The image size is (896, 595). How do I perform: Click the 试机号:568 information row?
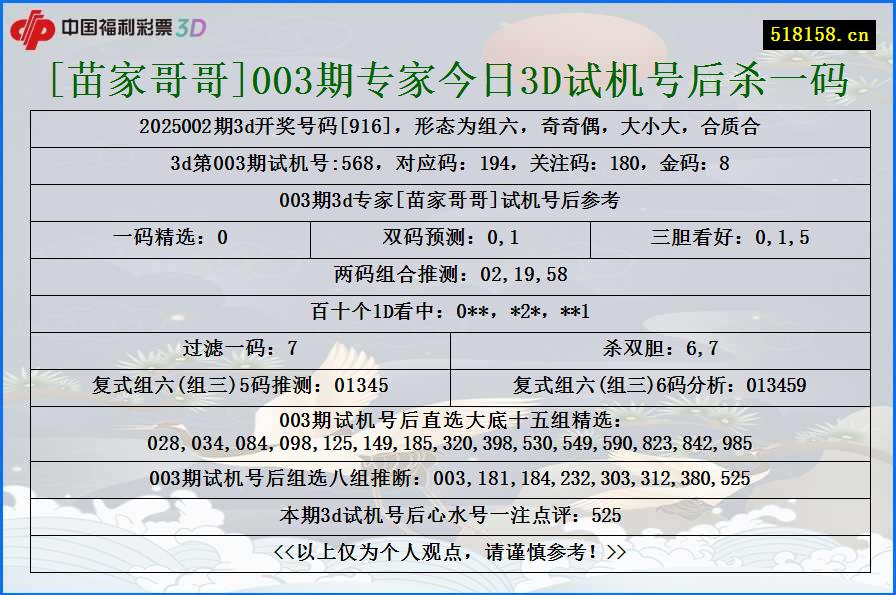tap(448, 164)
